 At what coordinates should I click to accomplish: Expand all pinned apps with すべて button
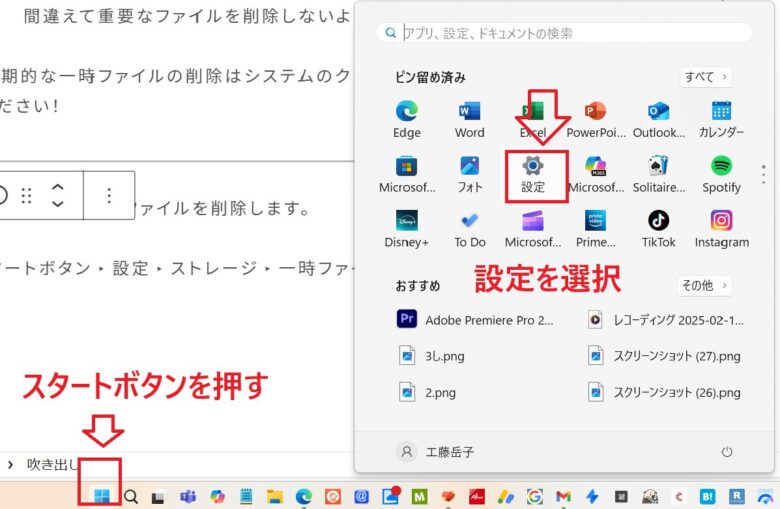705,77
